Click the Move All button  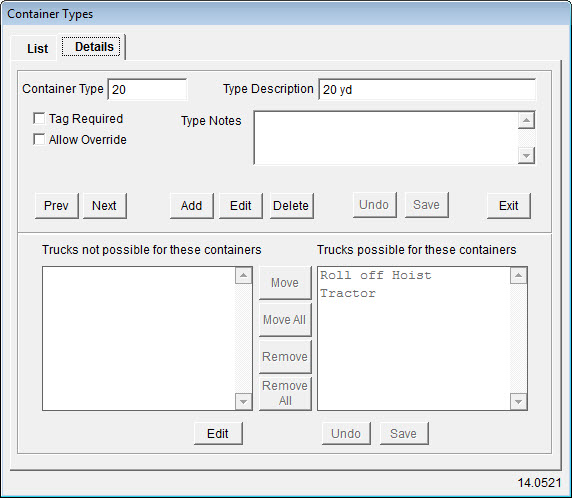tap(285, 320)
